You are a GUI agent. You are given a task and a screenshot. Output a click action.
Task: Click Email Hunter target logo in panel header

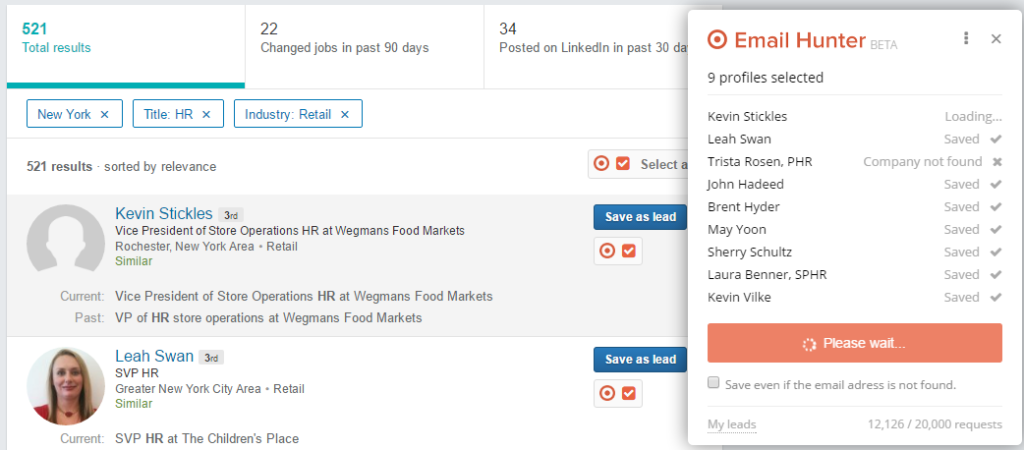click(x=717, y=40)
